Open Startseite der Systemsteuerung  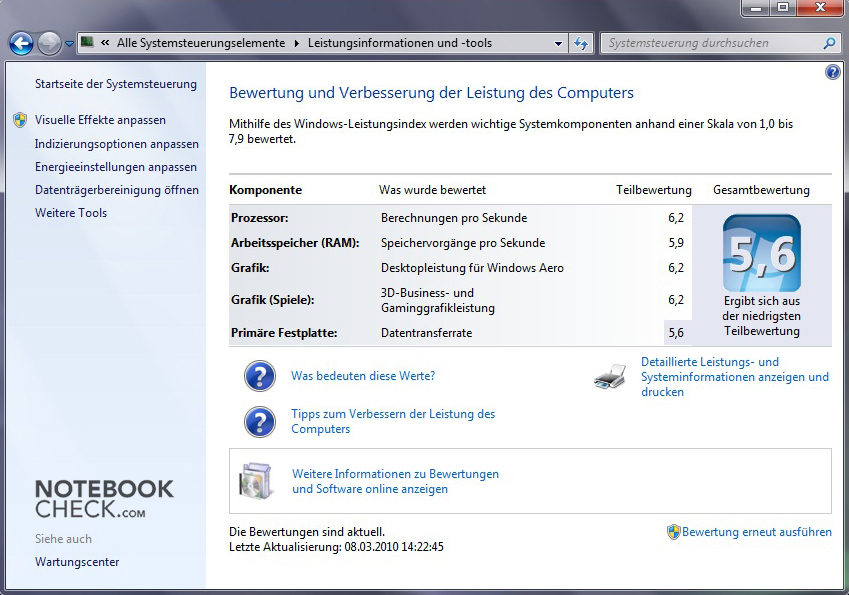[x=116, y=84]
